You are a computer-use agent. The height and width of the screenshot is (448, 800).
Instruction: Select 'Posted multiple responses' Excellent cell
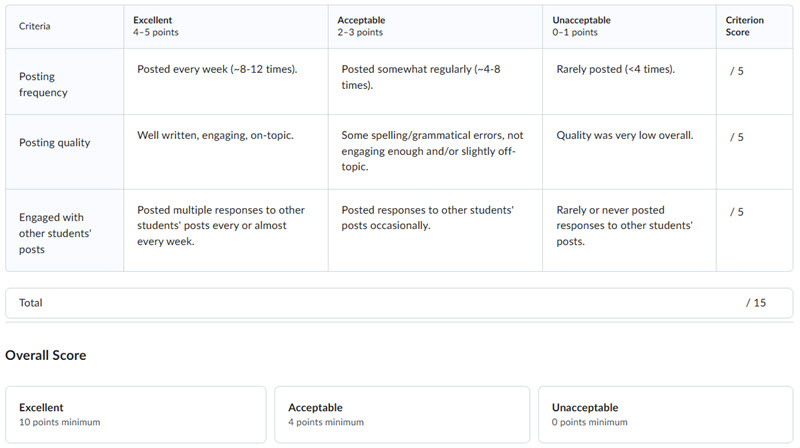point(226,229)
